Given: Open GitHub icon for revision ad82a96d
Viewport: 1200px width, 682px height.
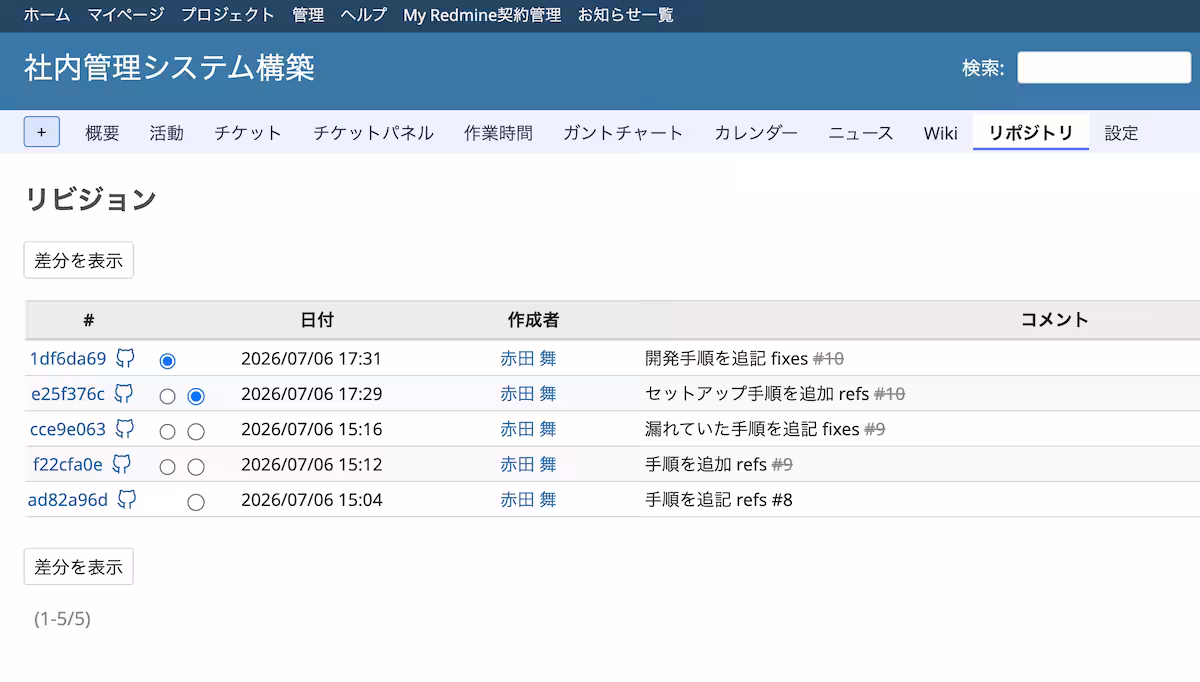Looking at the screenshot, I should point(127,499).
